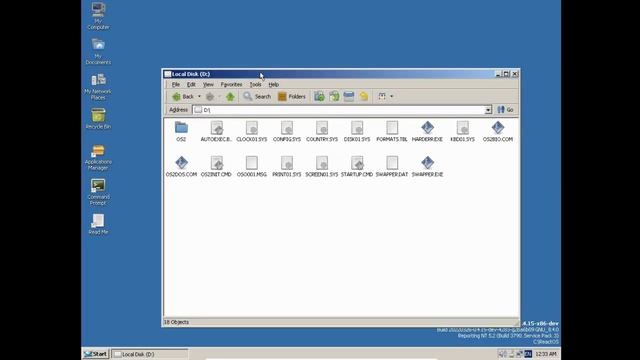This screenshot has width=640, height=360.
Task: Click the Local Disk (D:) taskbar button
Action: coord(150,354)
